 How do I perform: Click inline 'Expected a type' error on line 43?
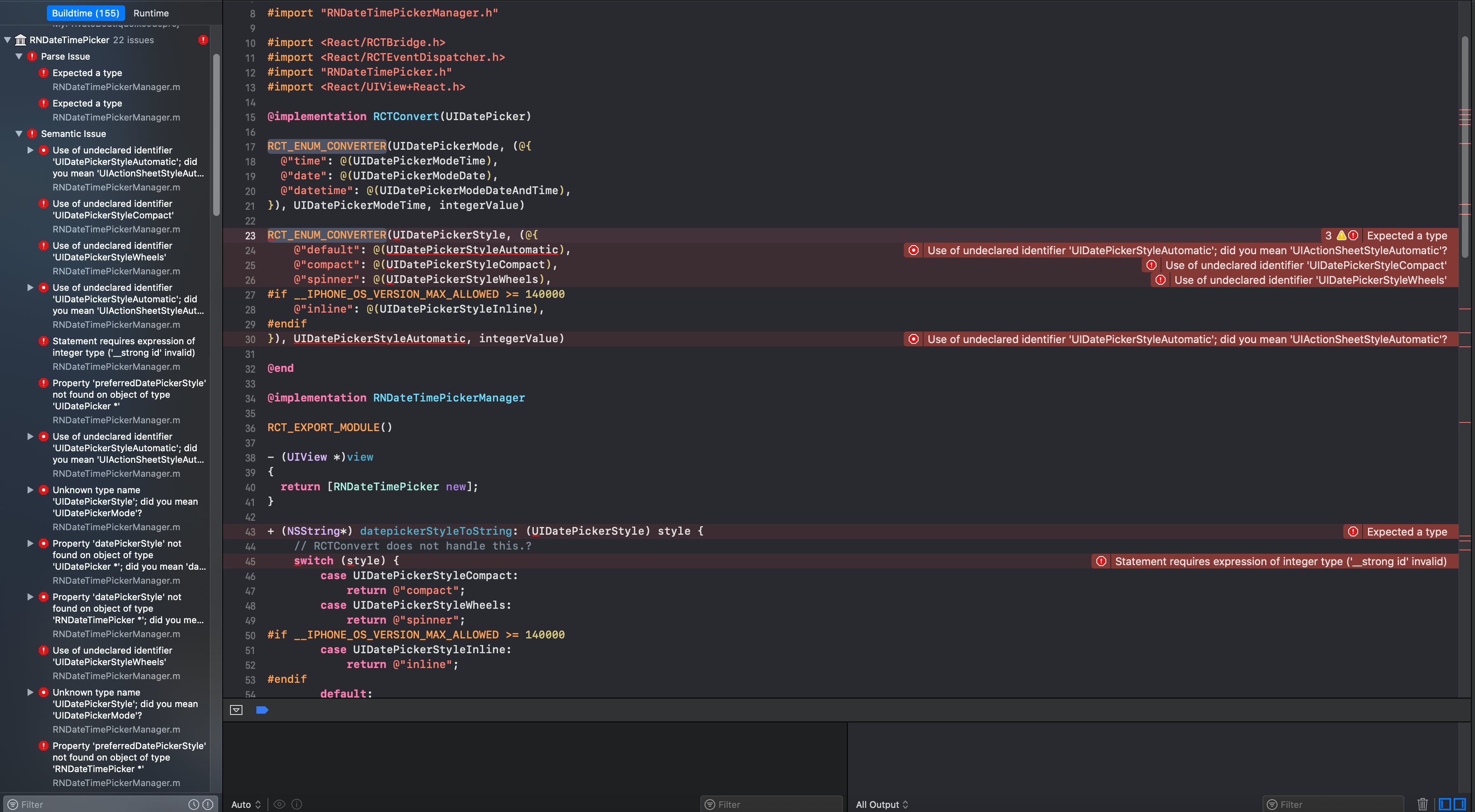[1407, 532]
